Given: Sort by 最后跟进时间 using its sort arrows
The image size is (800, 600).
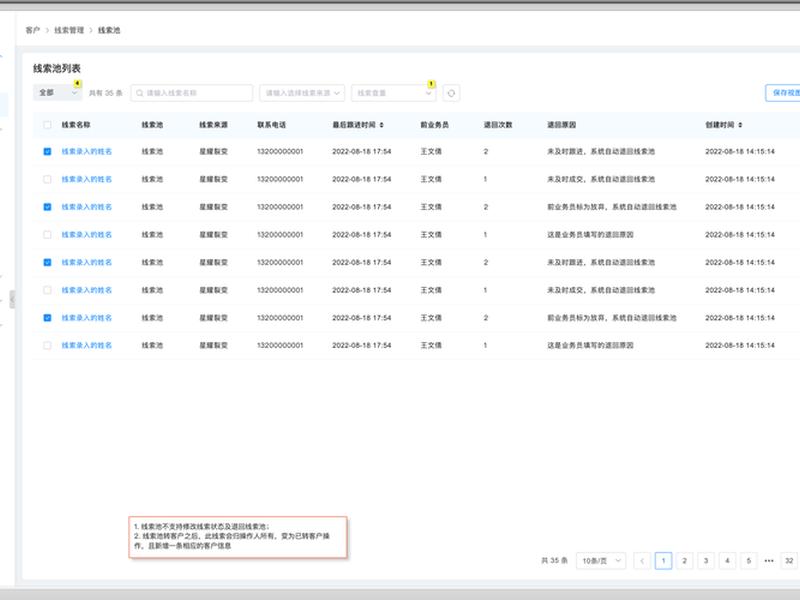Looking at the screenshot, I should point(382,125).
